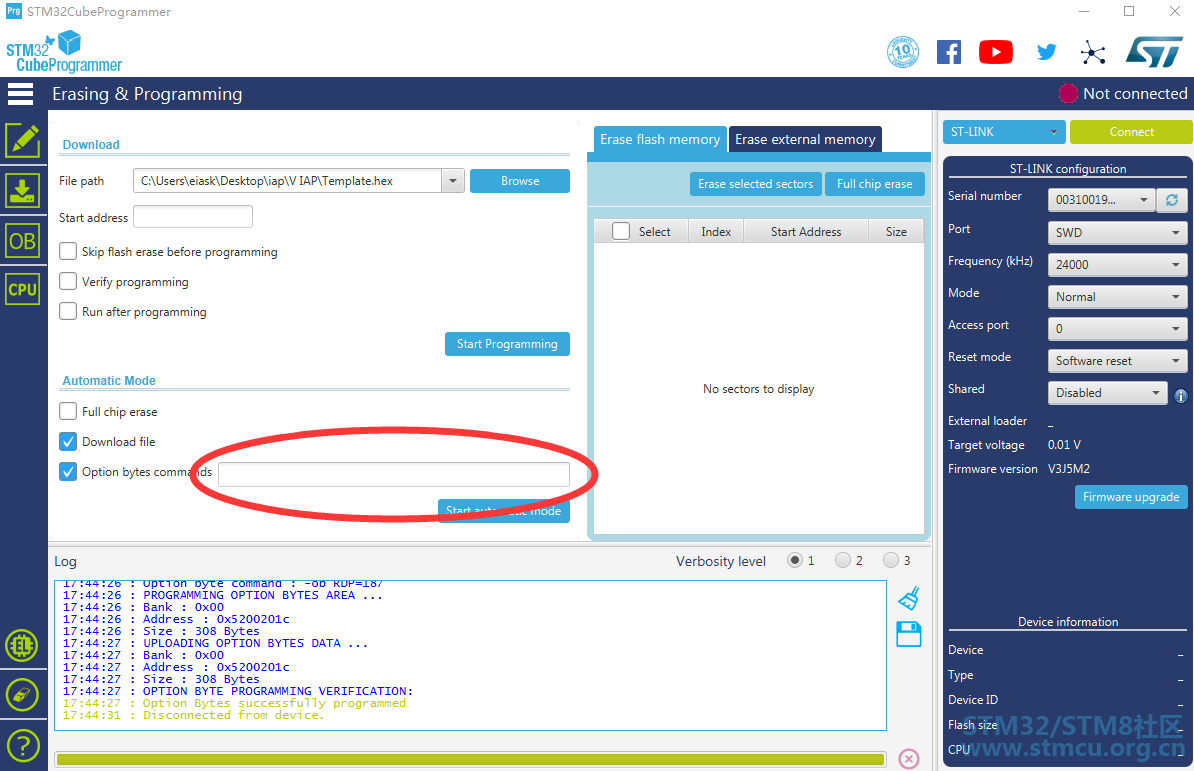This screenshot has width=1194, height=771.
Task: Open Erasing & Programming download icon
Action: coord(23,190)
